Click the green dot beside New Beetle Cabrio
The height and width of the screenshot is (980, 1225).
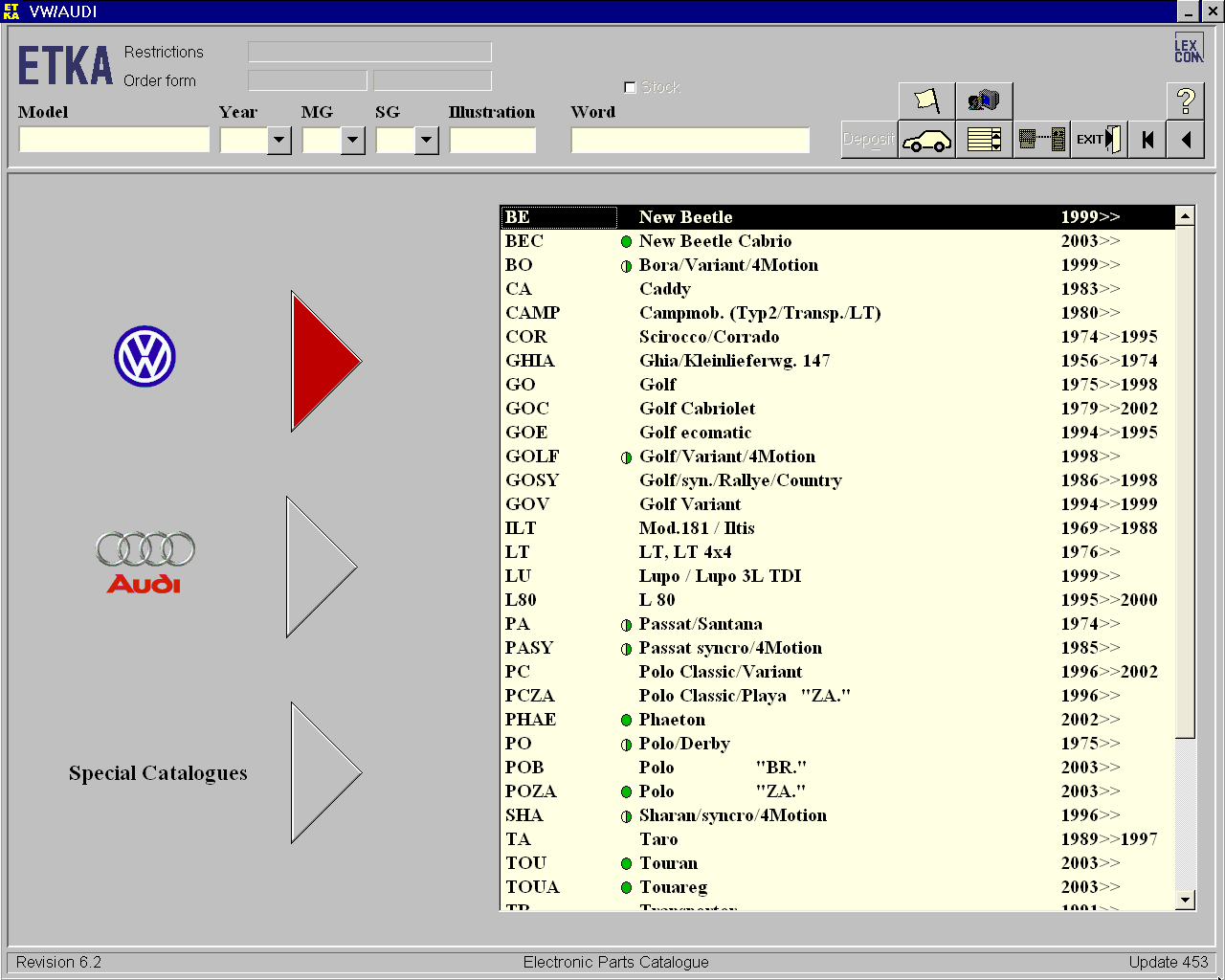click(x=626, y=242)
